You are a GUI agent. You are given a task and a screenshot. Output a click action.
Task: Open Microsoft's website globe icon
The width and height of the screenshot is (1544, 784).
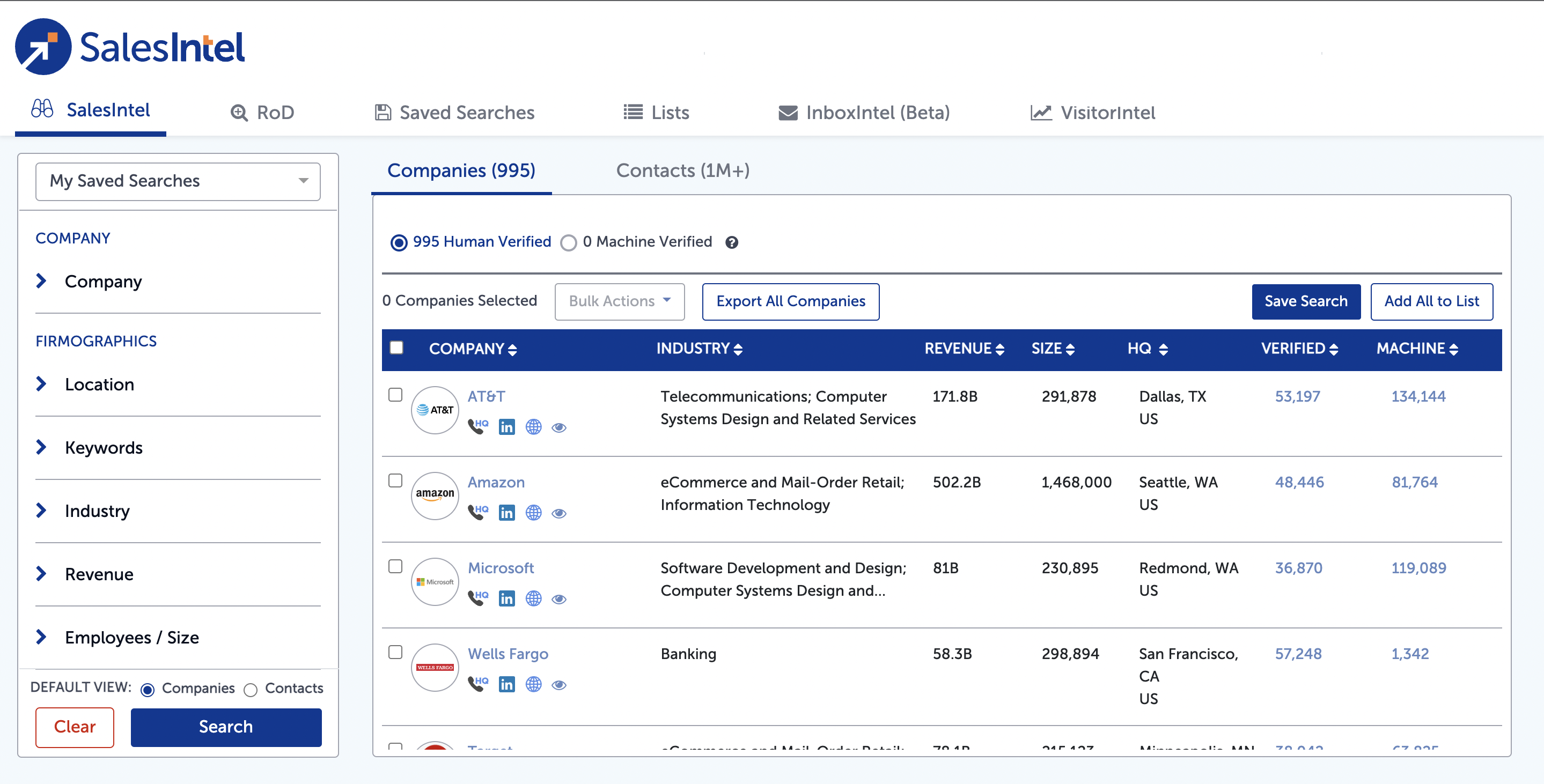533,598
